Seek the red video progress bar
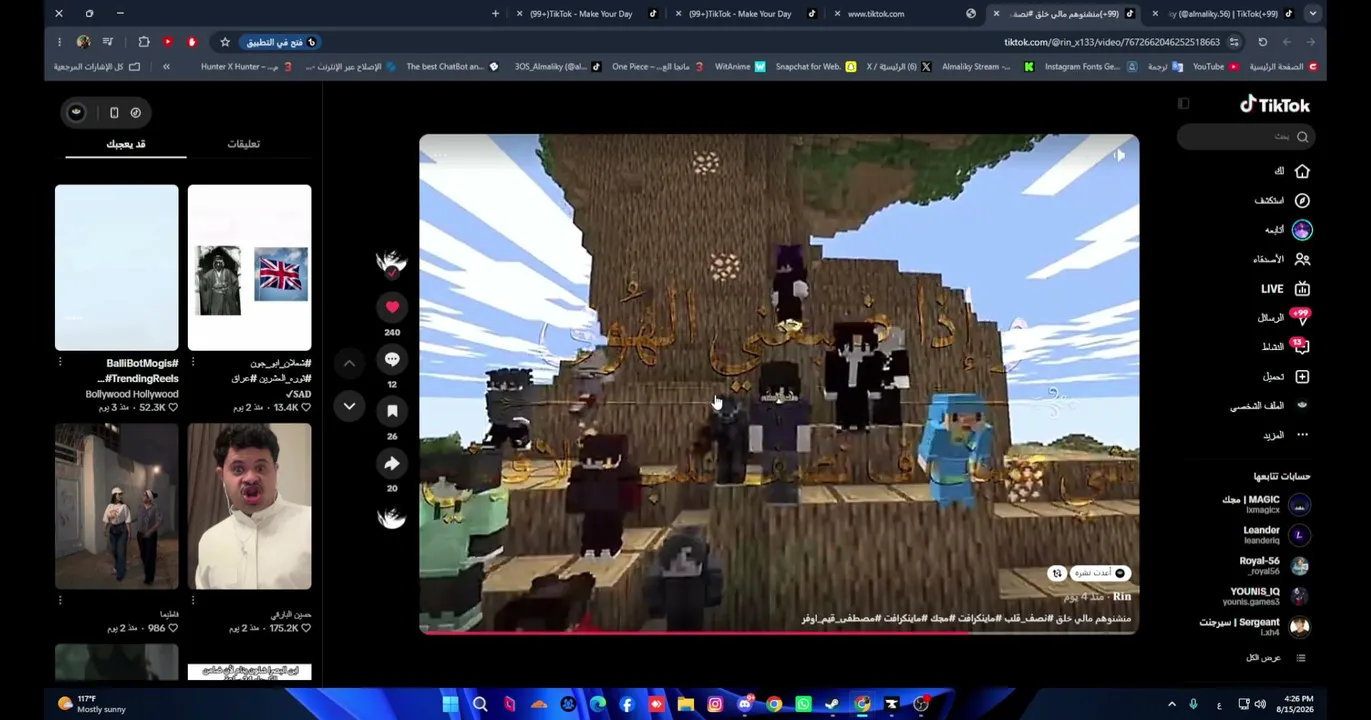Screen dimensions: 1371x720 [779, 632]
